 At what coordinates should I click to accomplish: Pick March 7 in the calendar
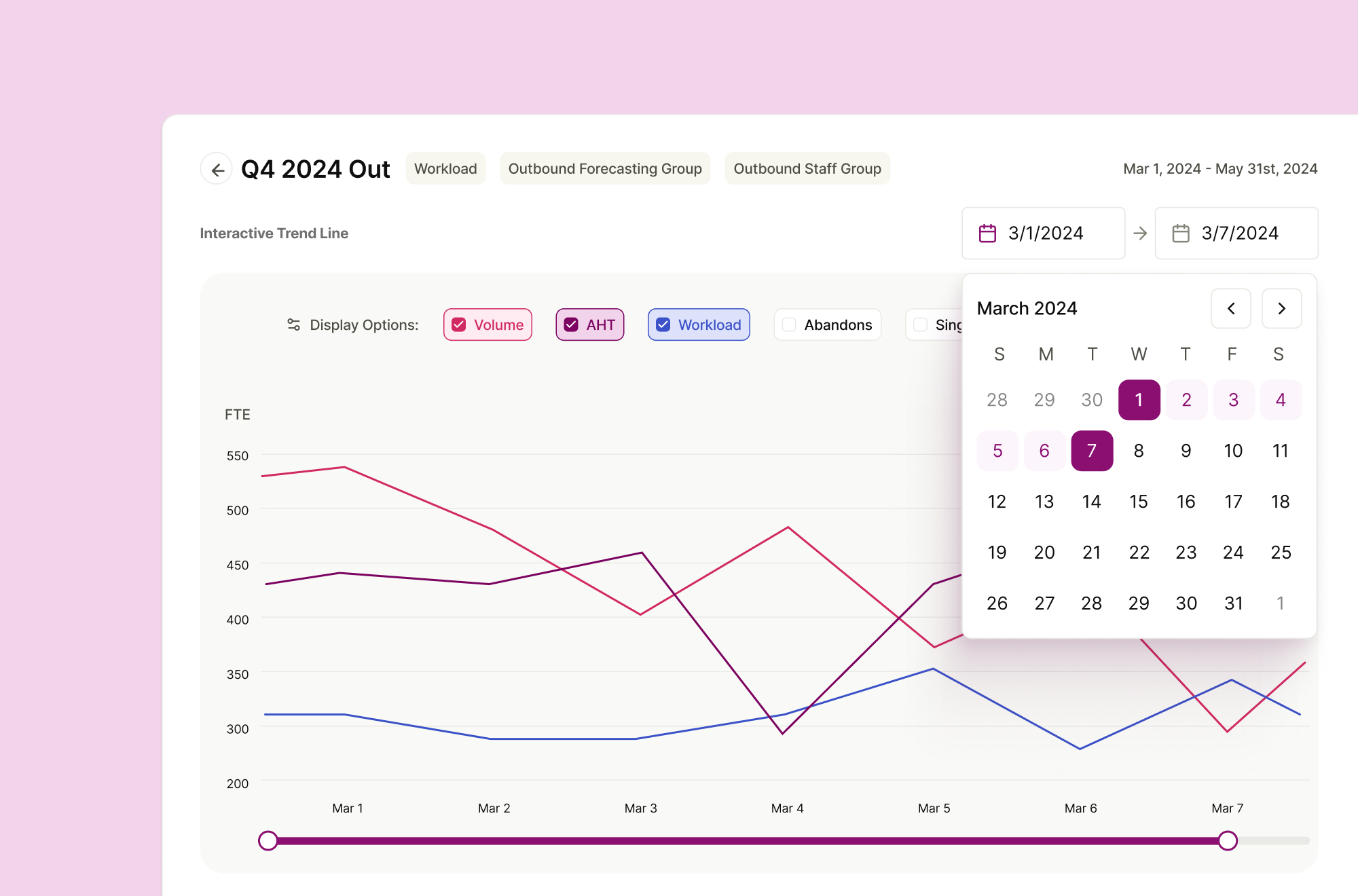1091,451
